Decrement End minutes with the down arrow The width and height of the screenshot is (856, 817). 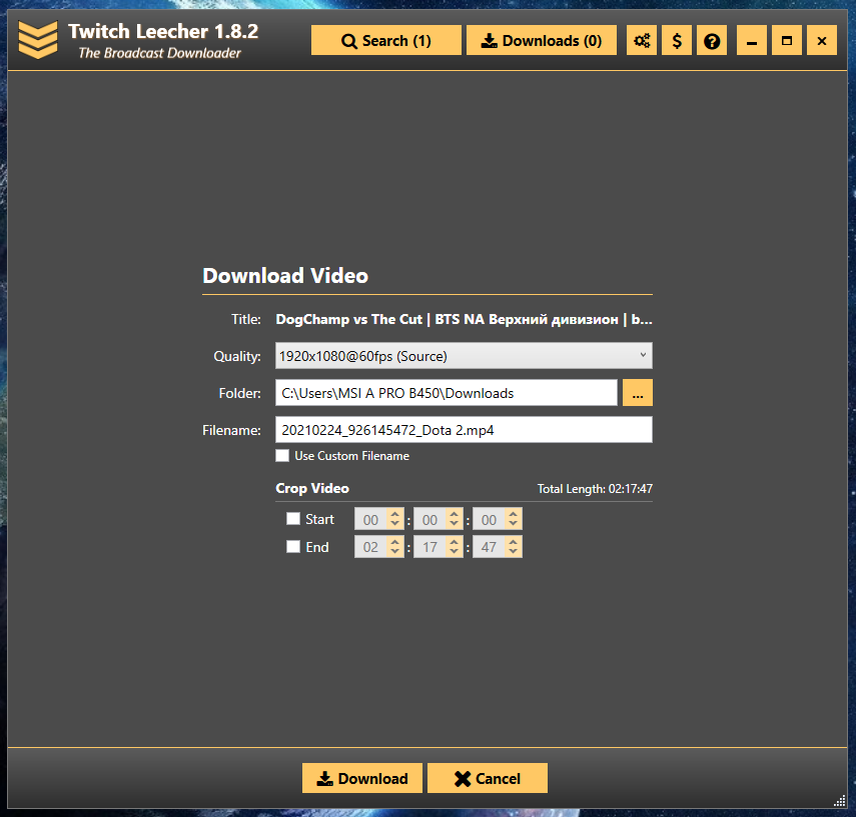pyautogui.click(x=453, y=552)
